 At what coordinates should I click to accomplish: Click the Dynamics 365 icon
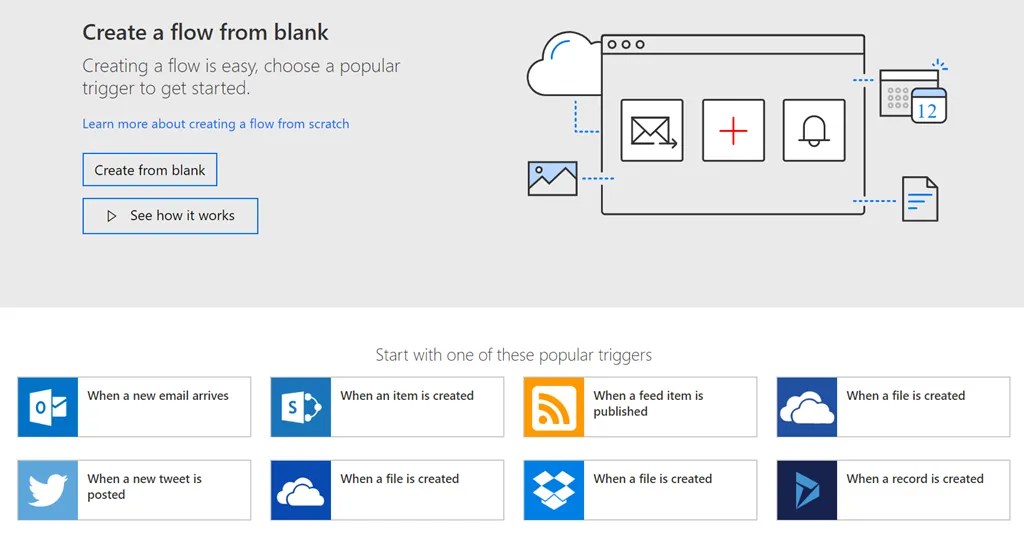tap(807, 490)
